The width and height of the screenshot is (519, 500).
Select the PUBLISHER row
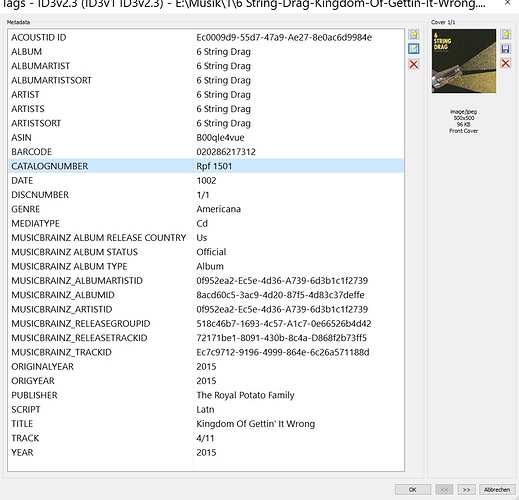click(x=206, y=395)
